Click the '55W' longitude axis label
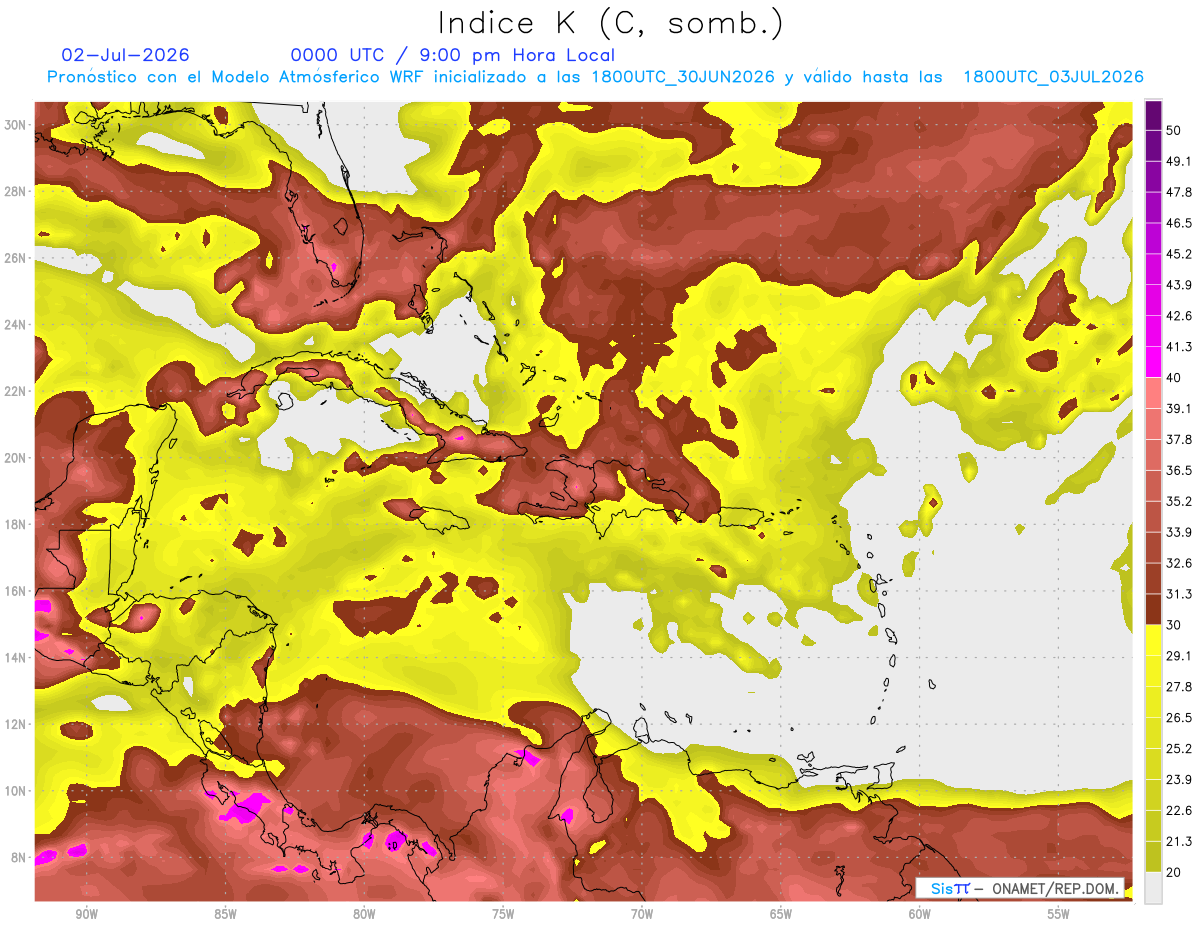Viewport: 1200px width, 927px height. tap(1059, 915)
